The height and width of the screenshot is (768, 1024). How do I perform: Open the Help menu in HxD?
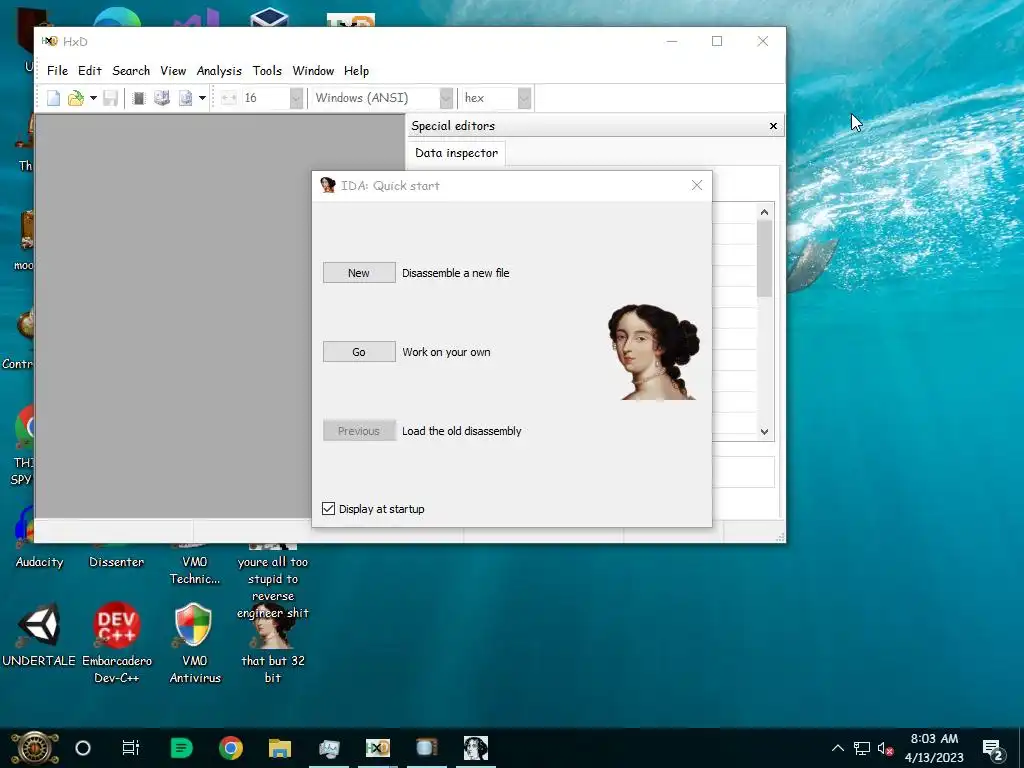(x=357, y=71)
